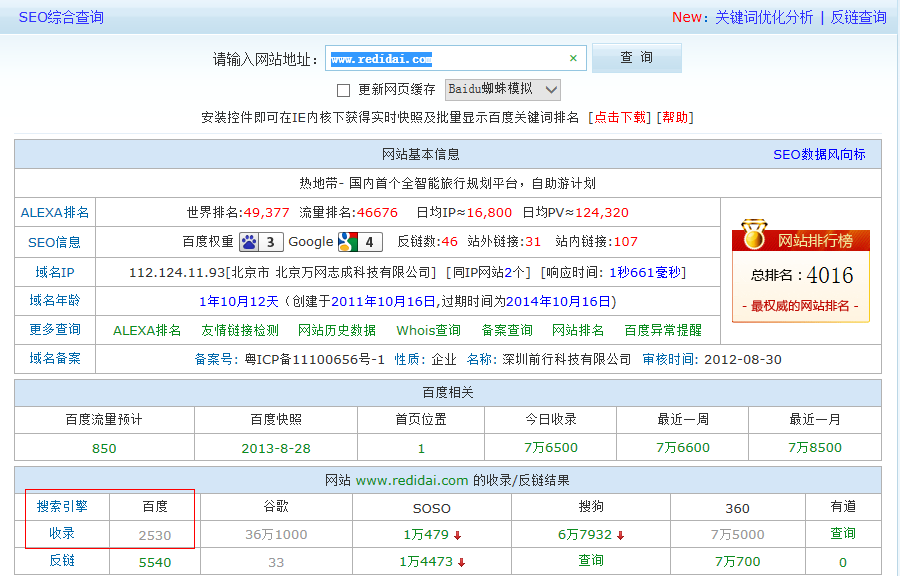Click the 帮助 link
This screenshot has height=576, width=900.
coord(675,118)
